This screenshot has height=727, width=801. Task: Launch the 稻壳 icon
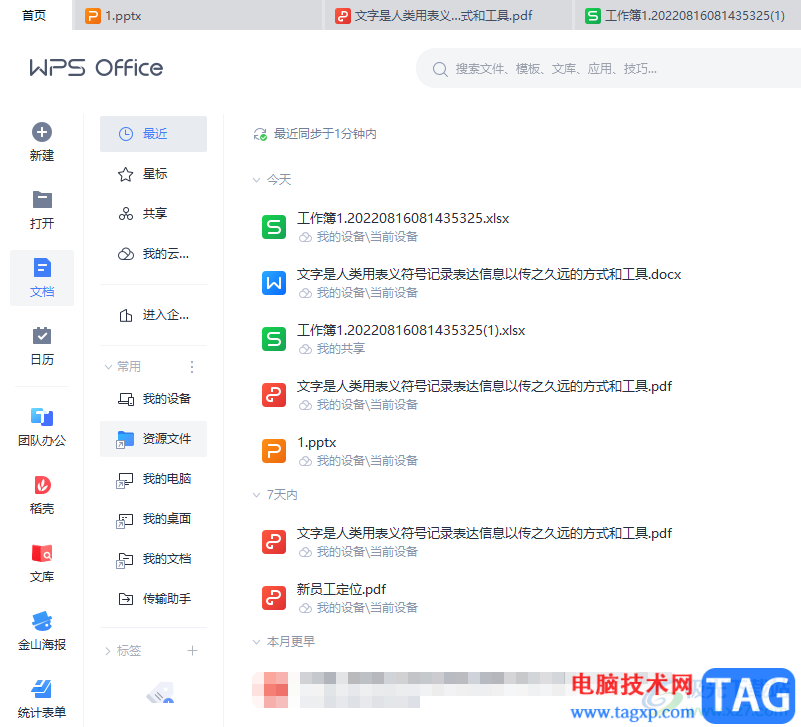coord(42,485)
